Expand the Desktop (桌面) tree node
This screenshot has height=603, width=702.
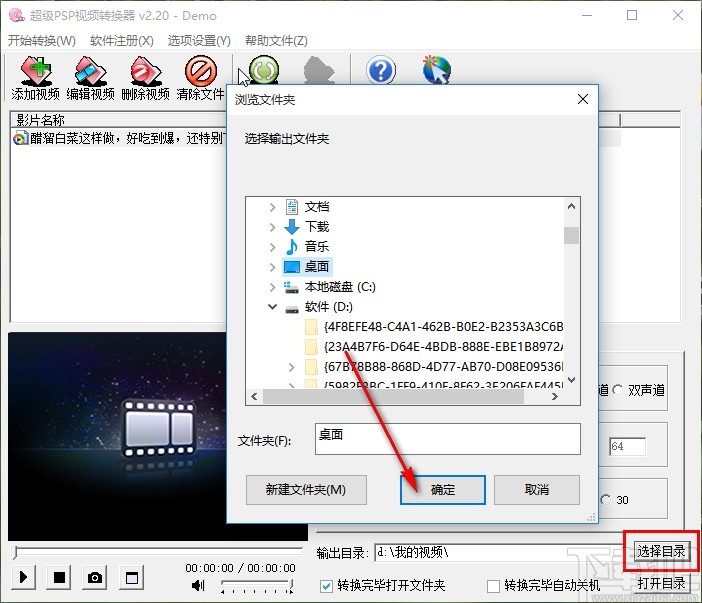pyautogui.click(x=272, y=267)
